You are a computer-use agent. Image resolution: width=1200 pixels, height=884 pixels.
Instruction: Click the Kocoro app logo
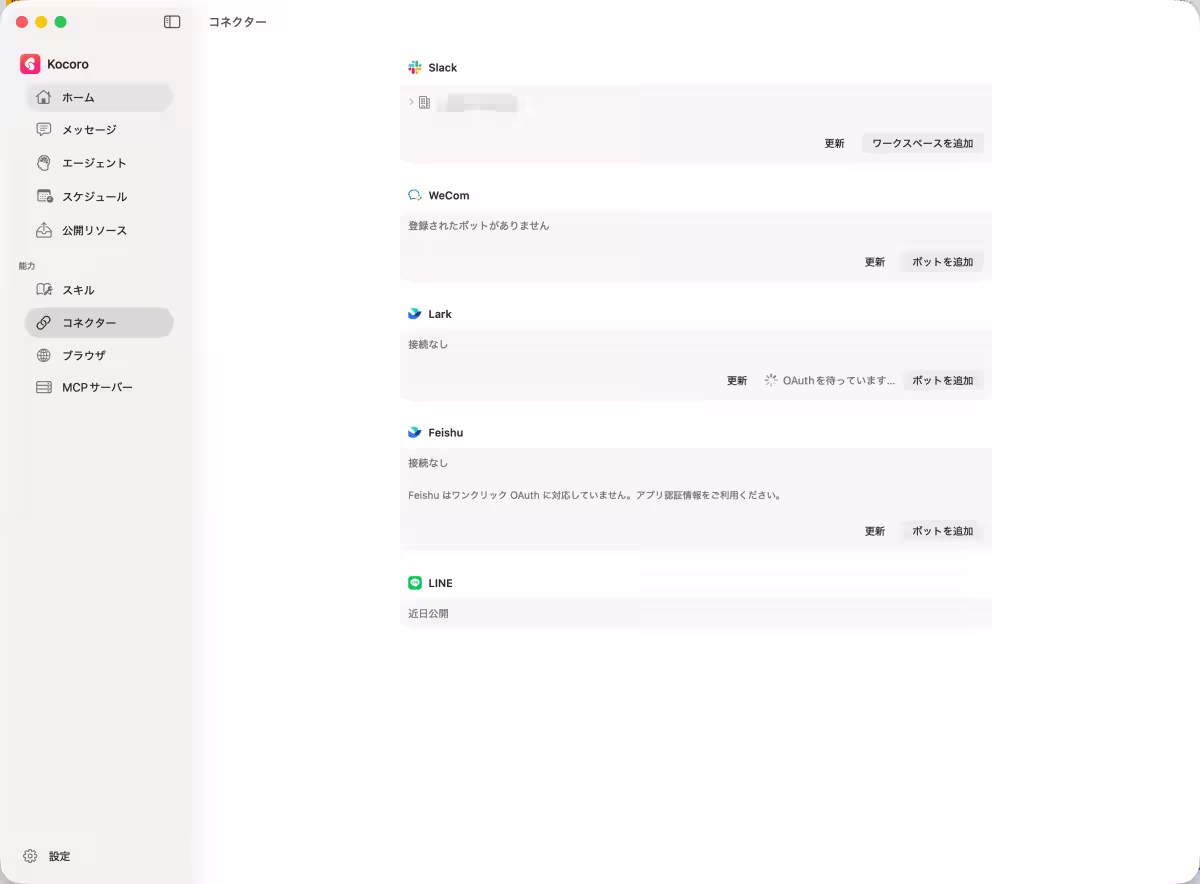point(30,64)
